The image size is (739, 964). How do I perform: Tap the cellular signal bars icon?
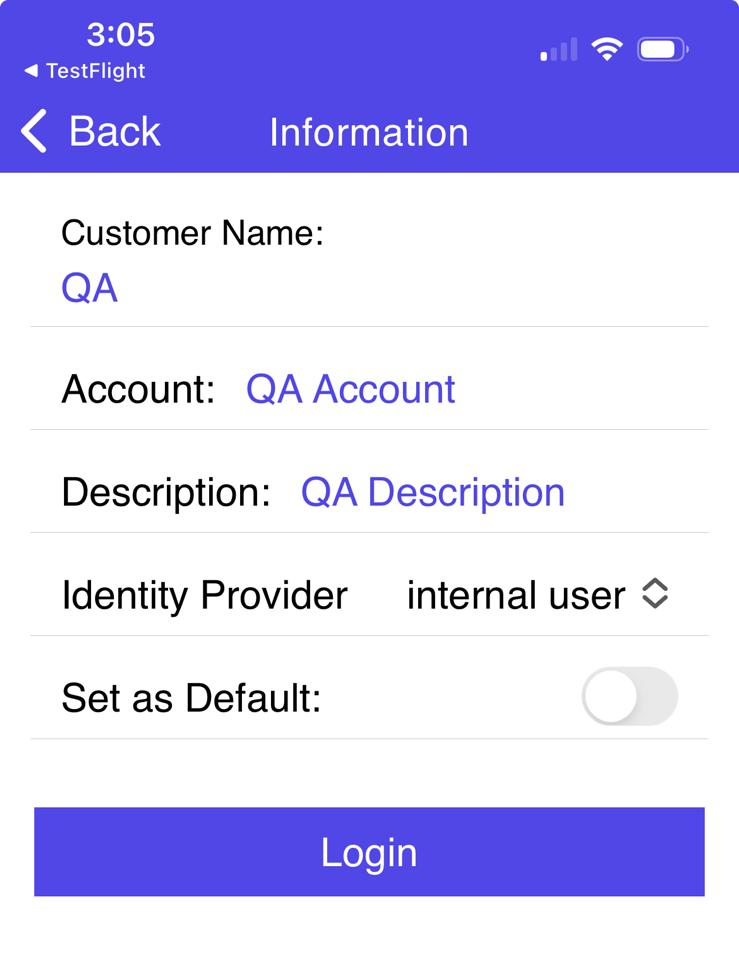(558, 50)
